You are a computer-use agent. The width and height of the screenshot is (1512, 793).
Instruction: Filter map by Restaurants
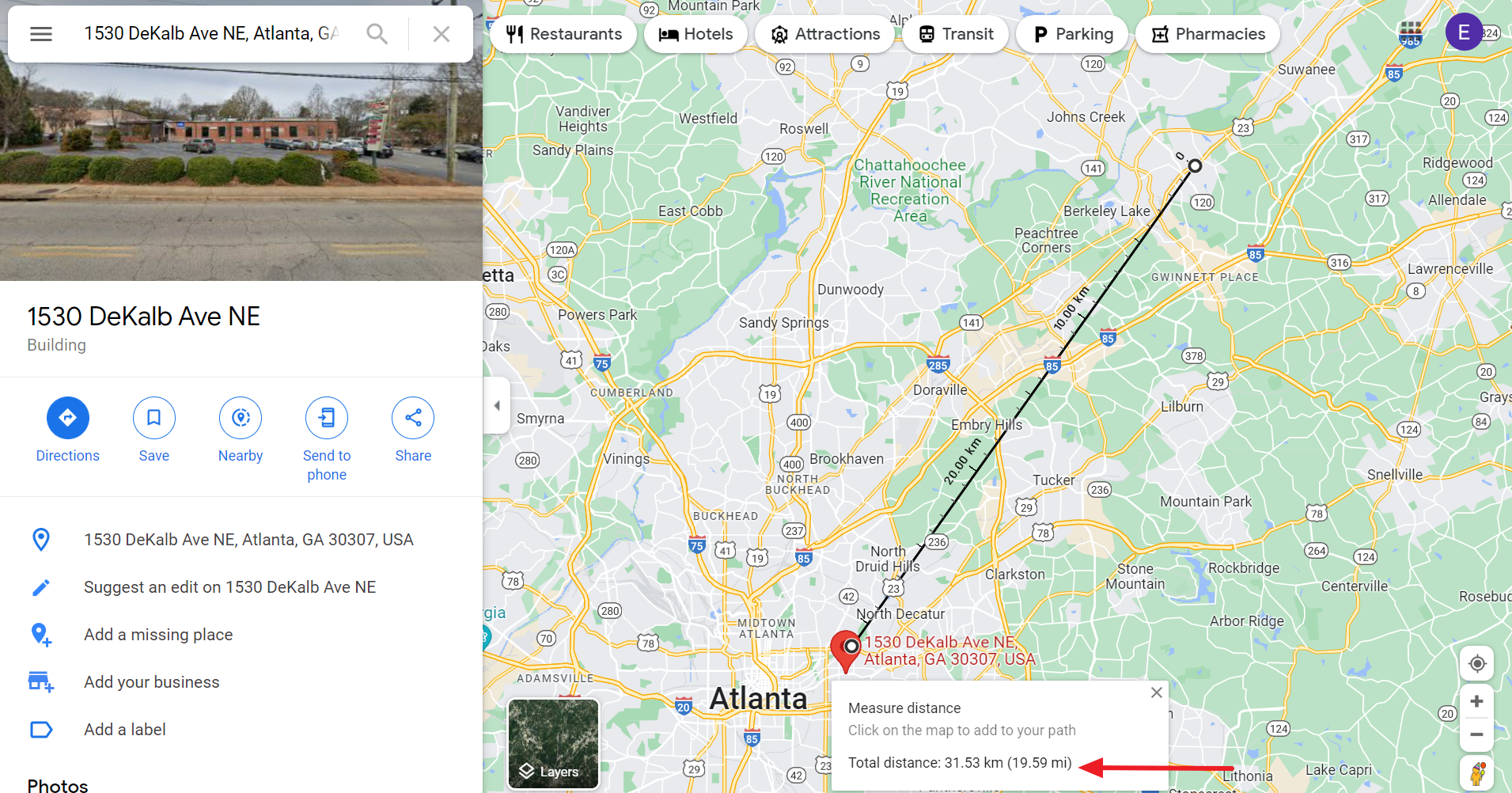[564, 34]
